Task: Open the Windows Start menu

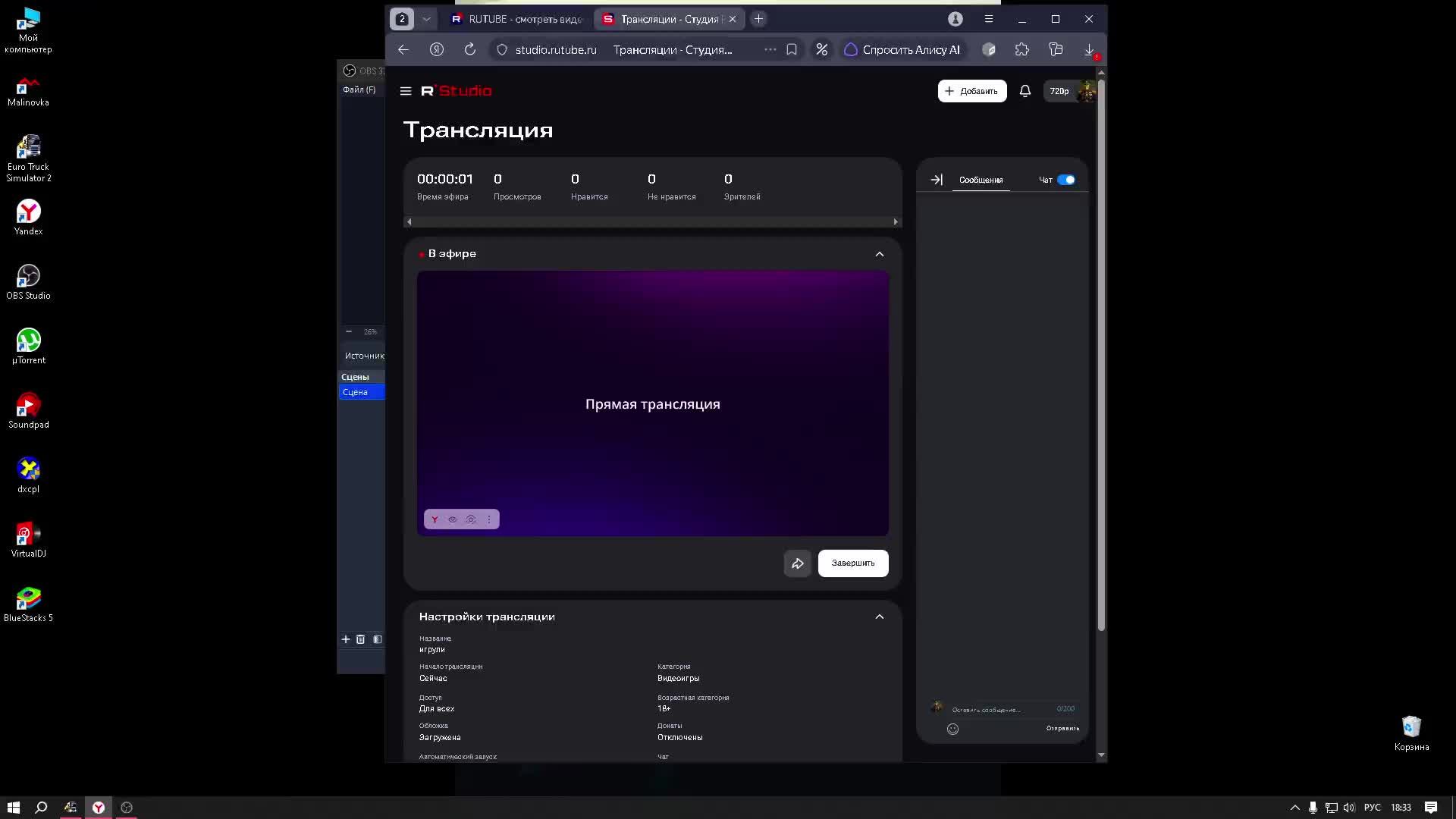Action: (14, 808)
